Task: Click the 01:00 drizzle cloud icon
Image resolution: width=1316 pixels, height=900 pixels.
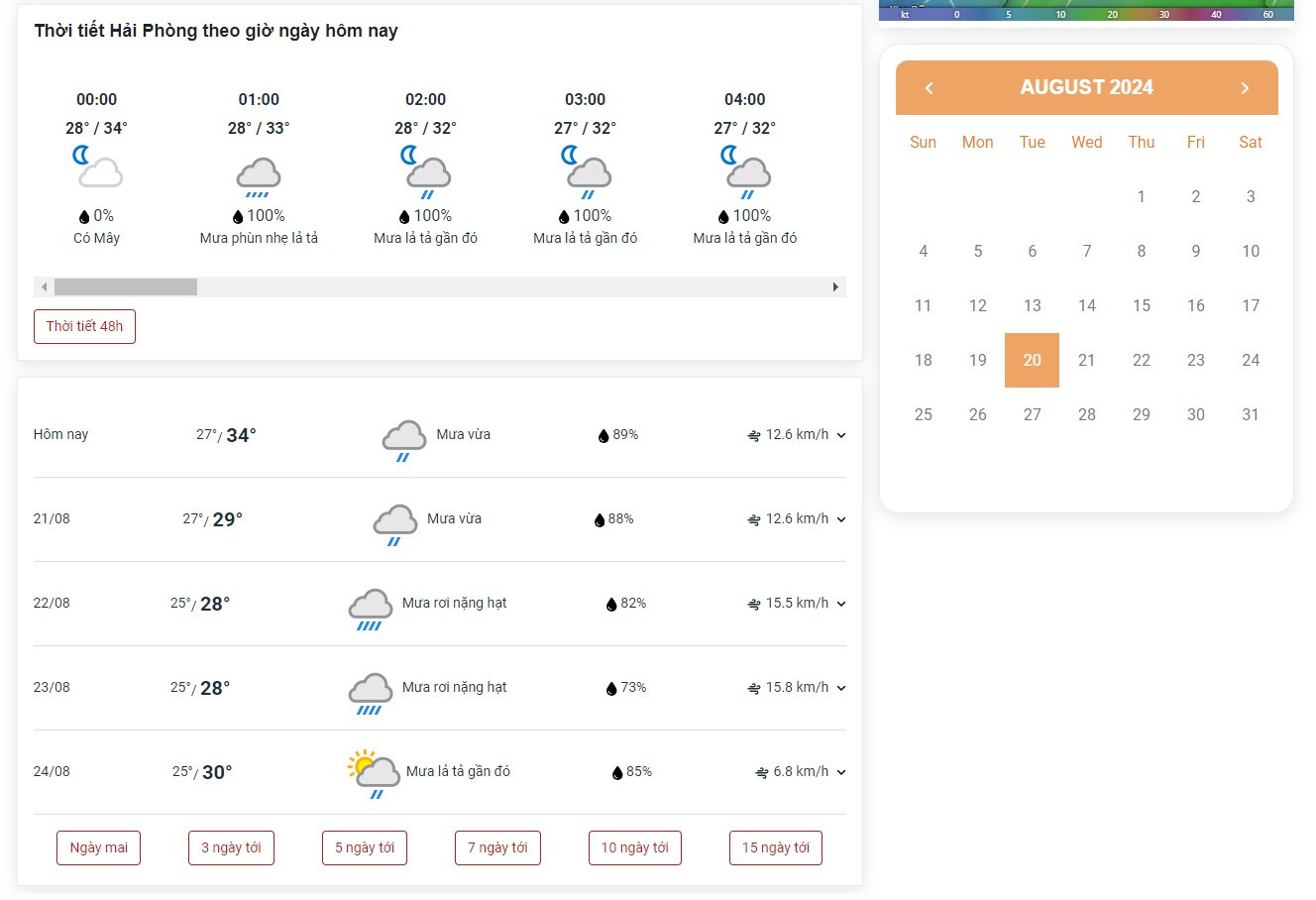Action: (x=259, y=176)
